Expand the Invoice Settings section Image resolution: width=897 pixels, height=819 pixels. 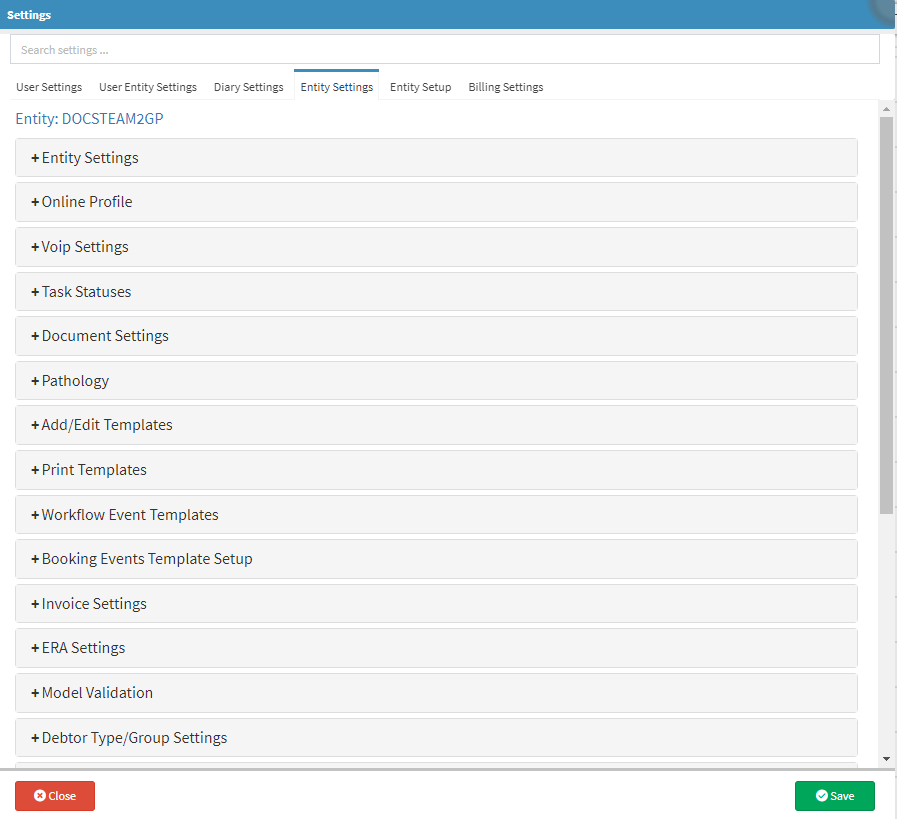[436, 604]
